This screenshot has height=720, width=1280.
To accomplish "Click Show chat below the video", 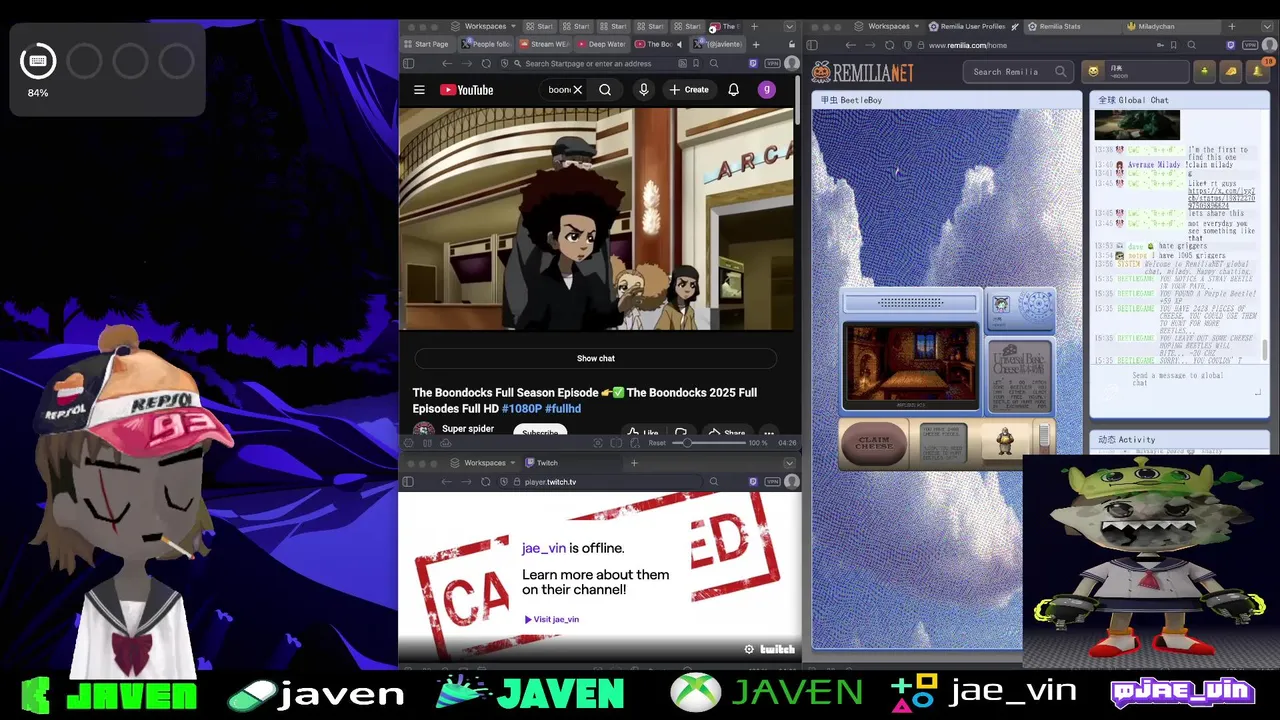I will click(x=596, y=358).
